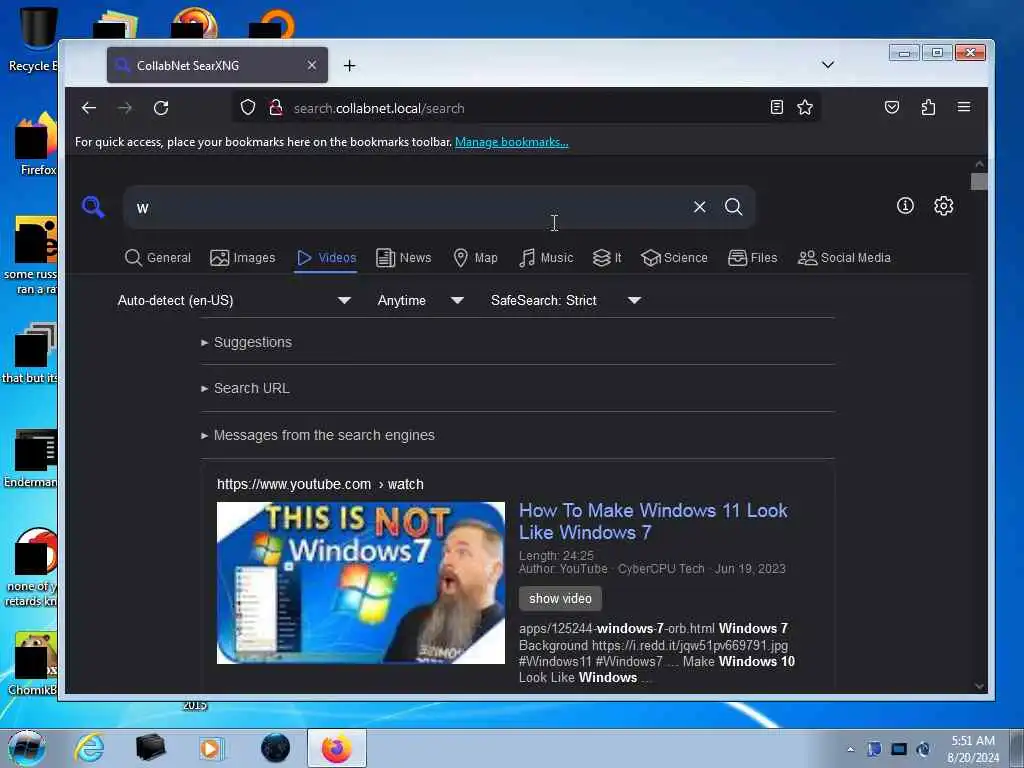Open SearXNG preferences gear icon
The width and height of the screenshot is (1024, 768).
coord(943,206)
